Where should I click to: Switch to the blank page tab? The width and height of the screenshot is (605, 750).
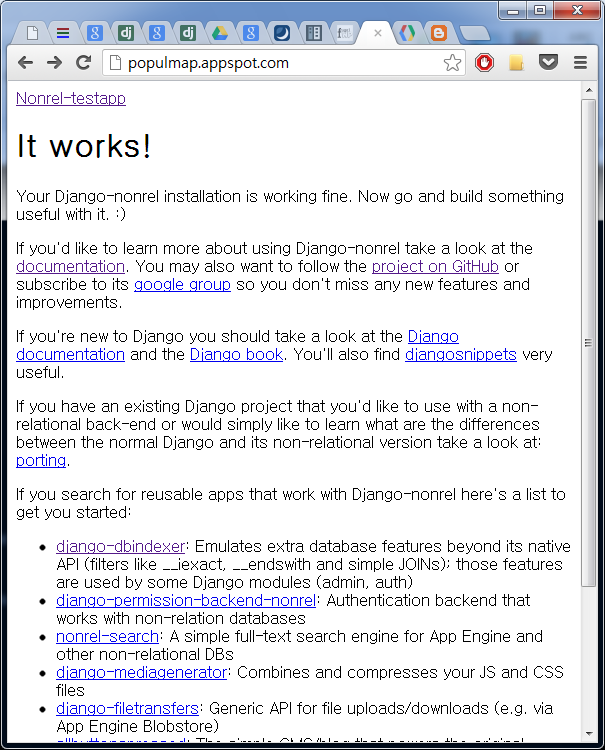coord(32,33)
